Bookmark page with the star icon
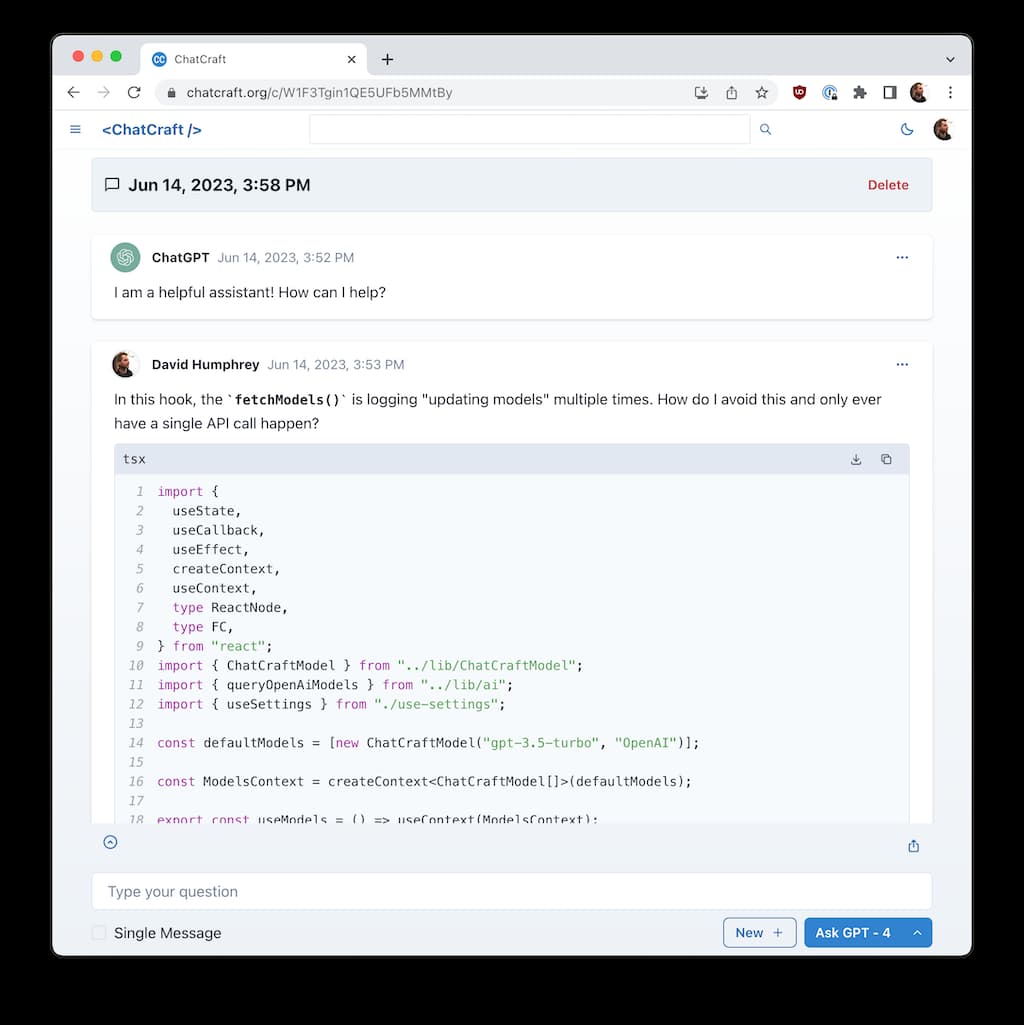 [x=762, y=93]
